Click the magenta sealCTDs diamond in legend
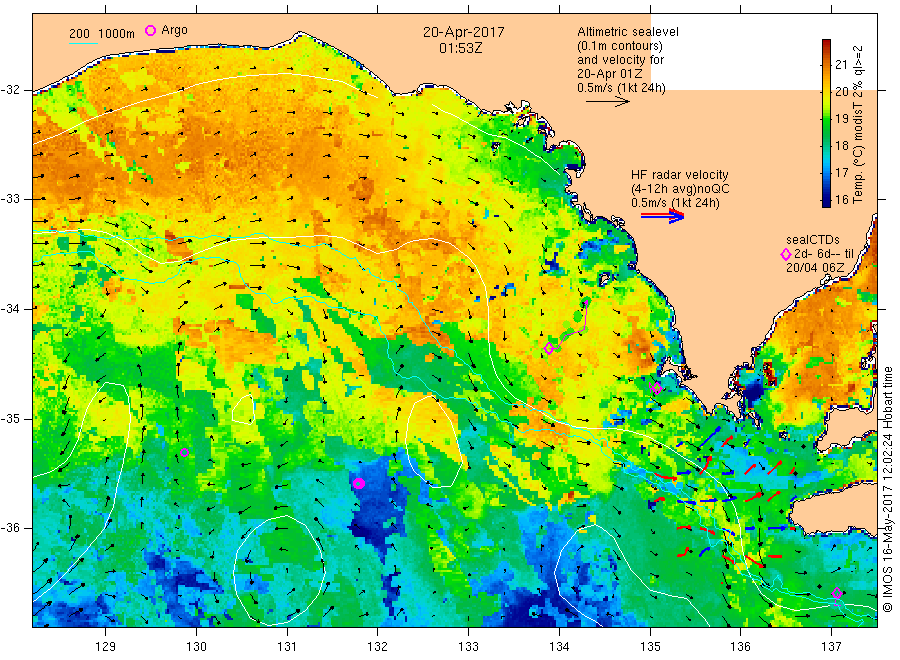The image size is (900, 660). pos(786,254)
